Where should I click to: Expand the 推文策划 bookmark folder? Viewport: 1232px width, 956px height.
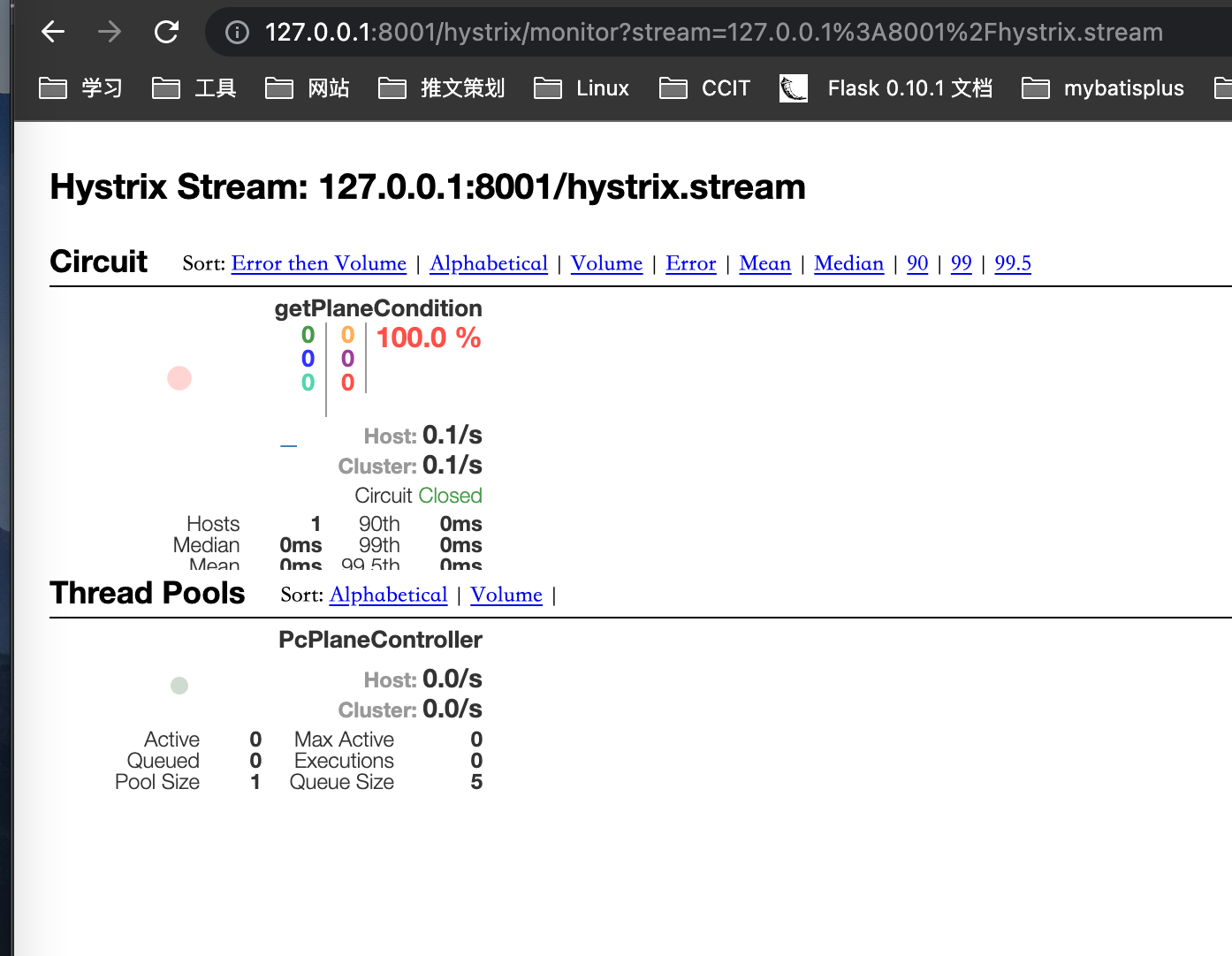coord(442,88)
